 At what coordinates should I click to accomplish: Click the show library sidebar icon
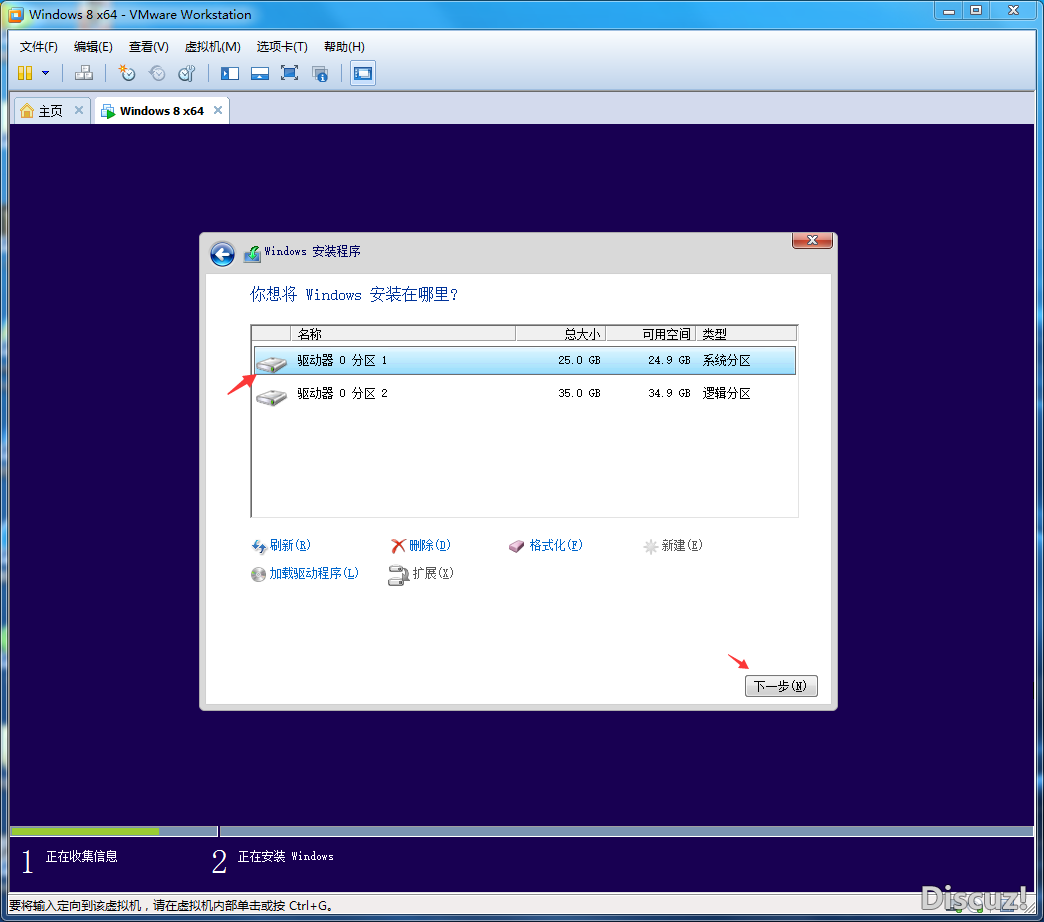click(230, 73)
